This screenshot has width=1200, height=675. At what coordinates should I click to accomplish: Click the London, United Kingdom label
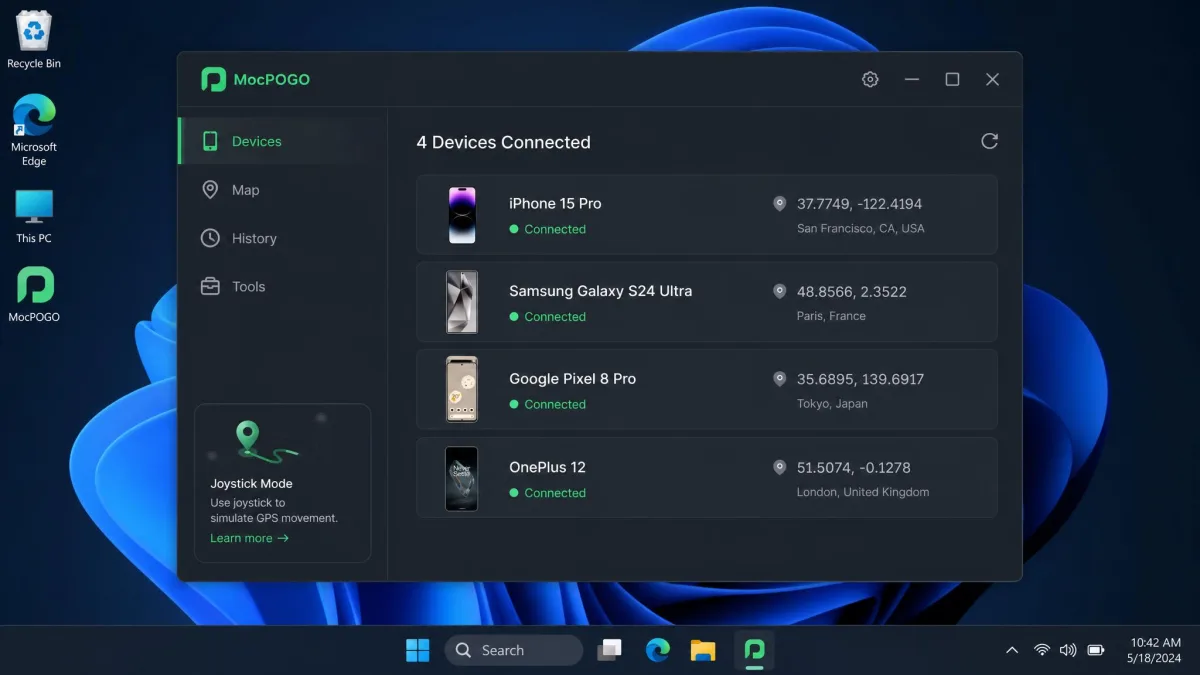point(863,492)
